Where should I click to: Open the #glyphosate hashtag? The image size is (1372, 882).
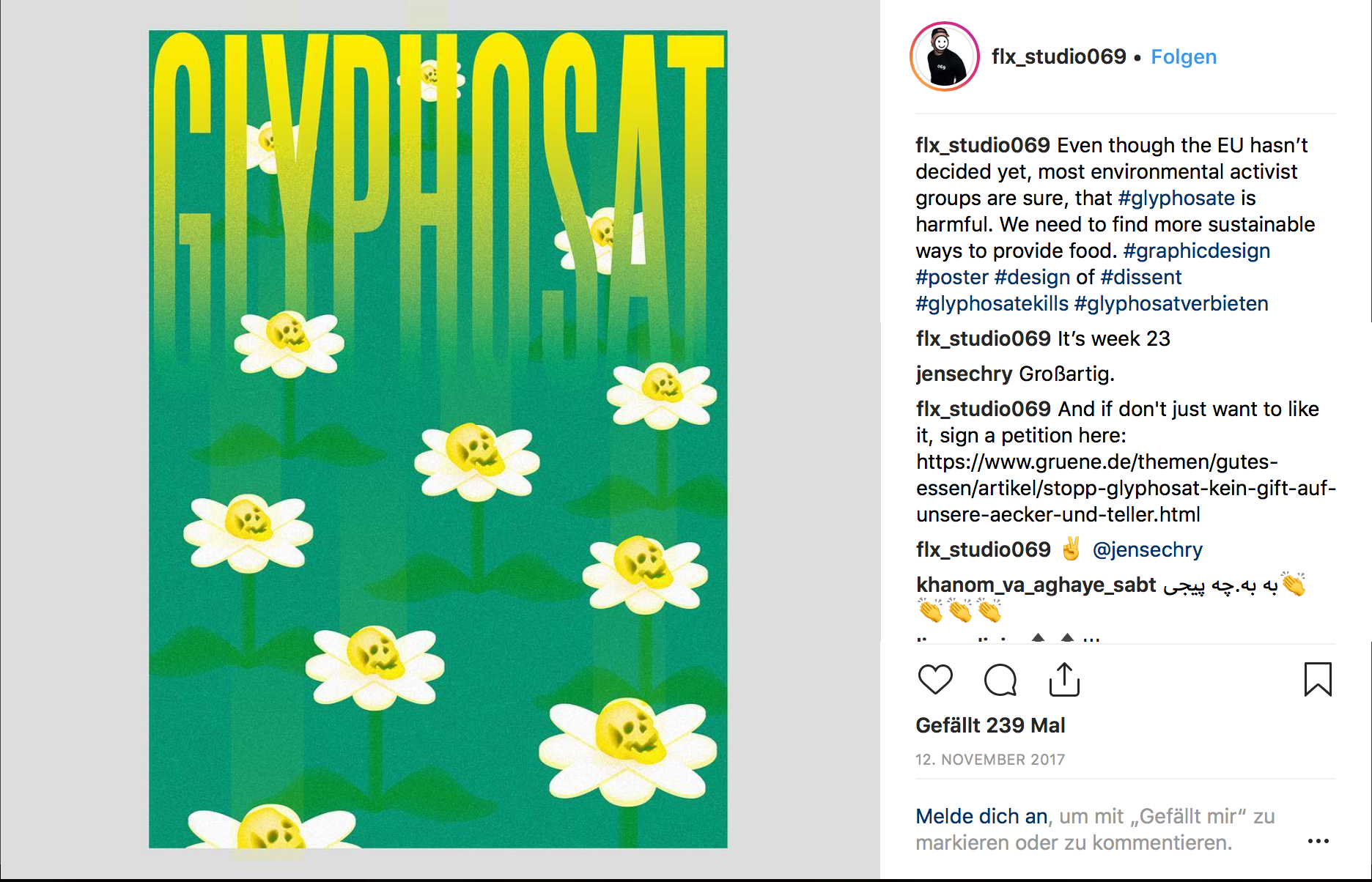point(1176,198)
